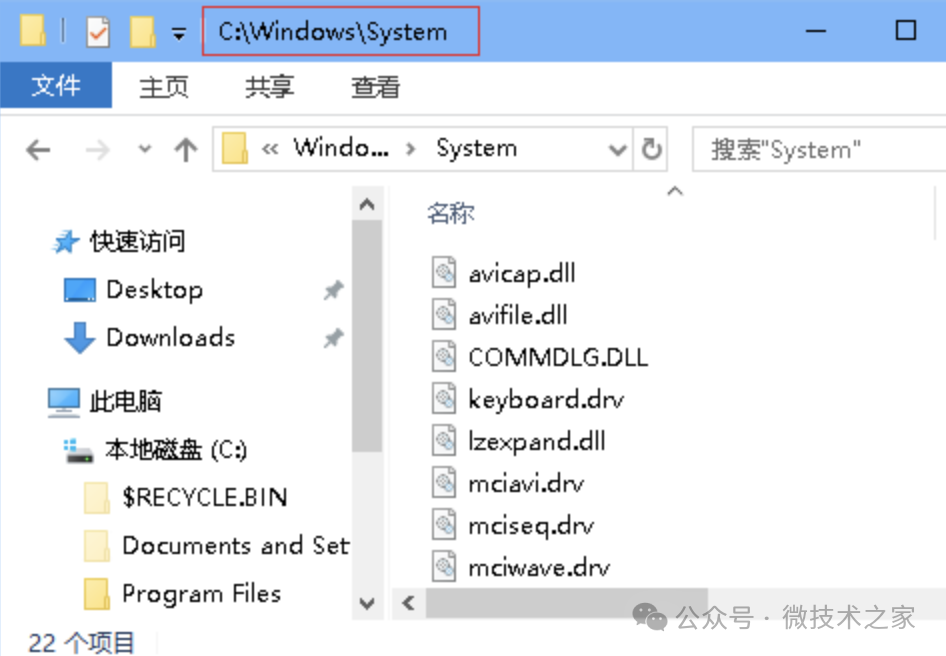The height and width of the screenshot is (656, 946).
Task: Select the mciwave.drv file
Action: click(x=539, y=567)
